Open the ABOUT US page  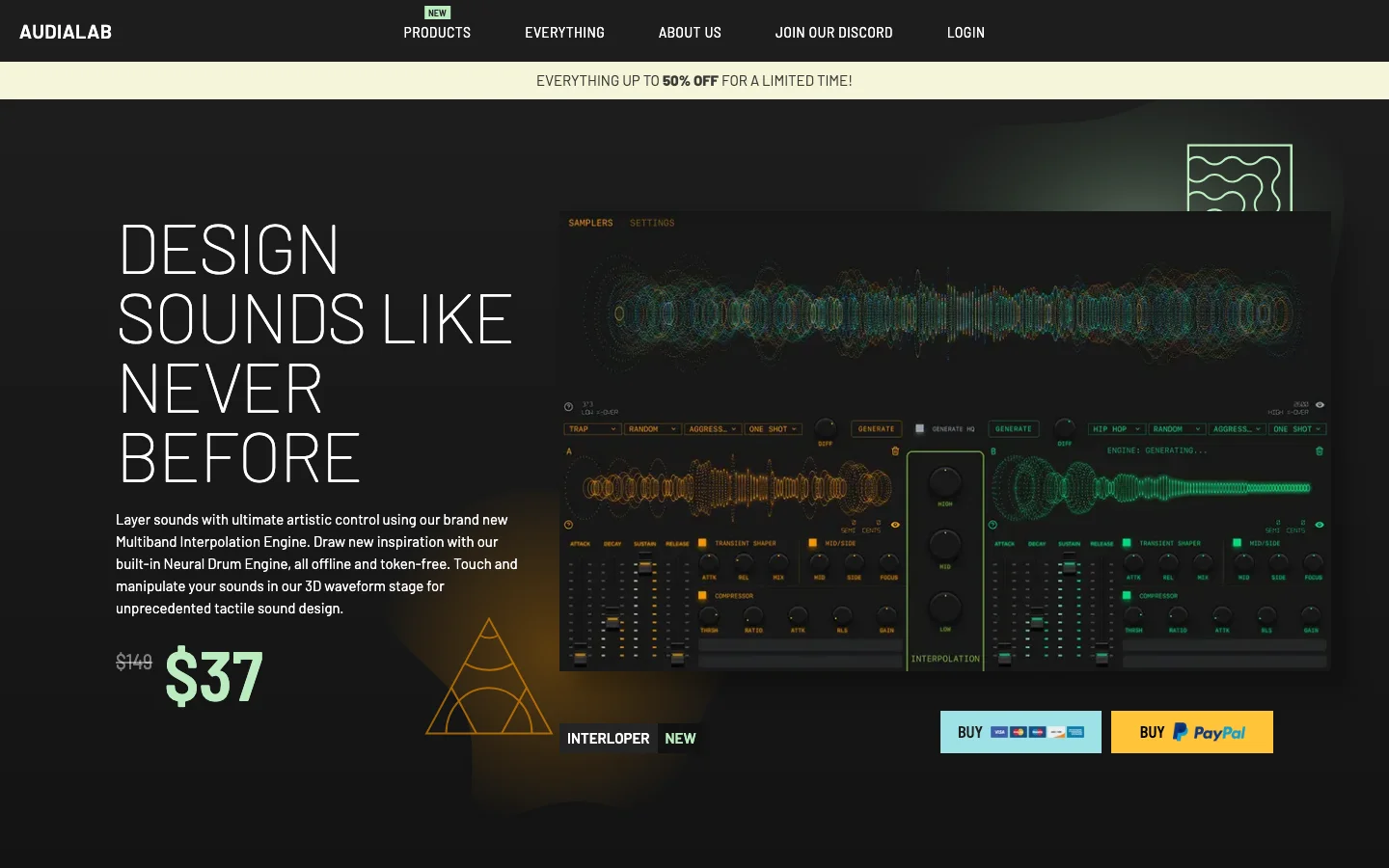[x=690, y=32]
